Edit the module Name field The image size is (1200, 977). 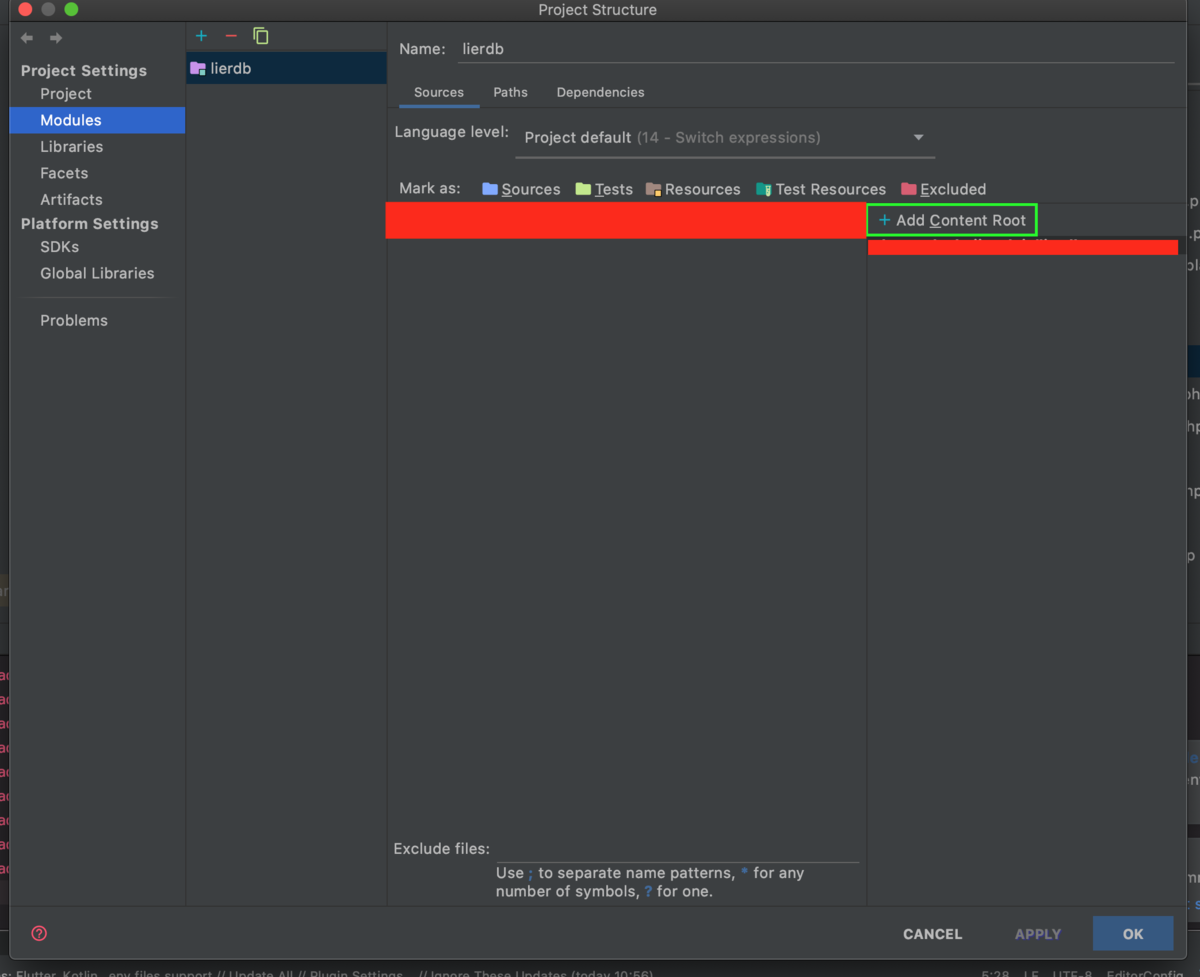click(816, 48)
